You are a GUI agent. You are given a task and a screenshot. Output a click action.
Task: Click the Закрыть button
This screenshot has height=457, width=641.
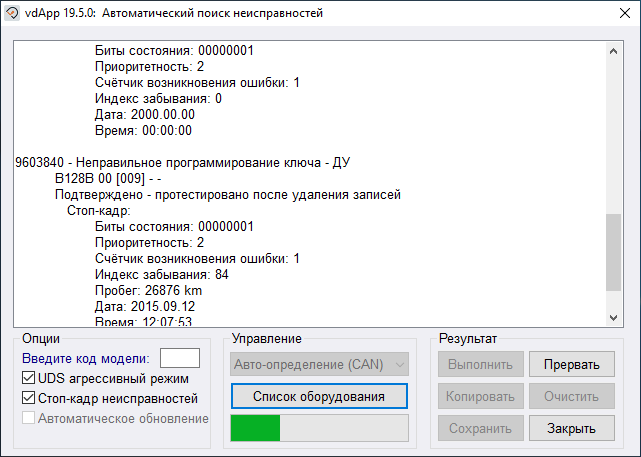coord(572,428)
